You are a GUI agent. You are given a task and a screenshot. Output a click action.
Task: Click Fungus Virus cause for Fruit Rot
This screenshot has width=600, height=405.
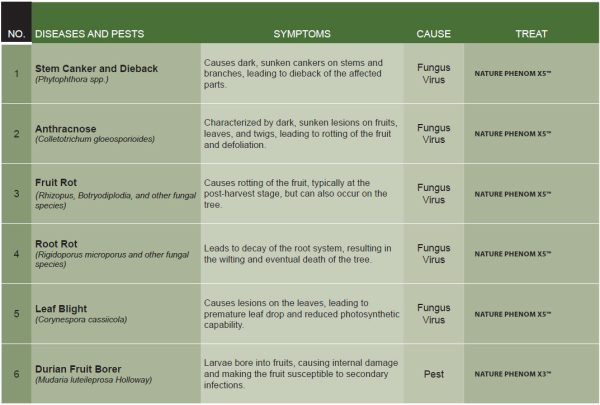433,193
